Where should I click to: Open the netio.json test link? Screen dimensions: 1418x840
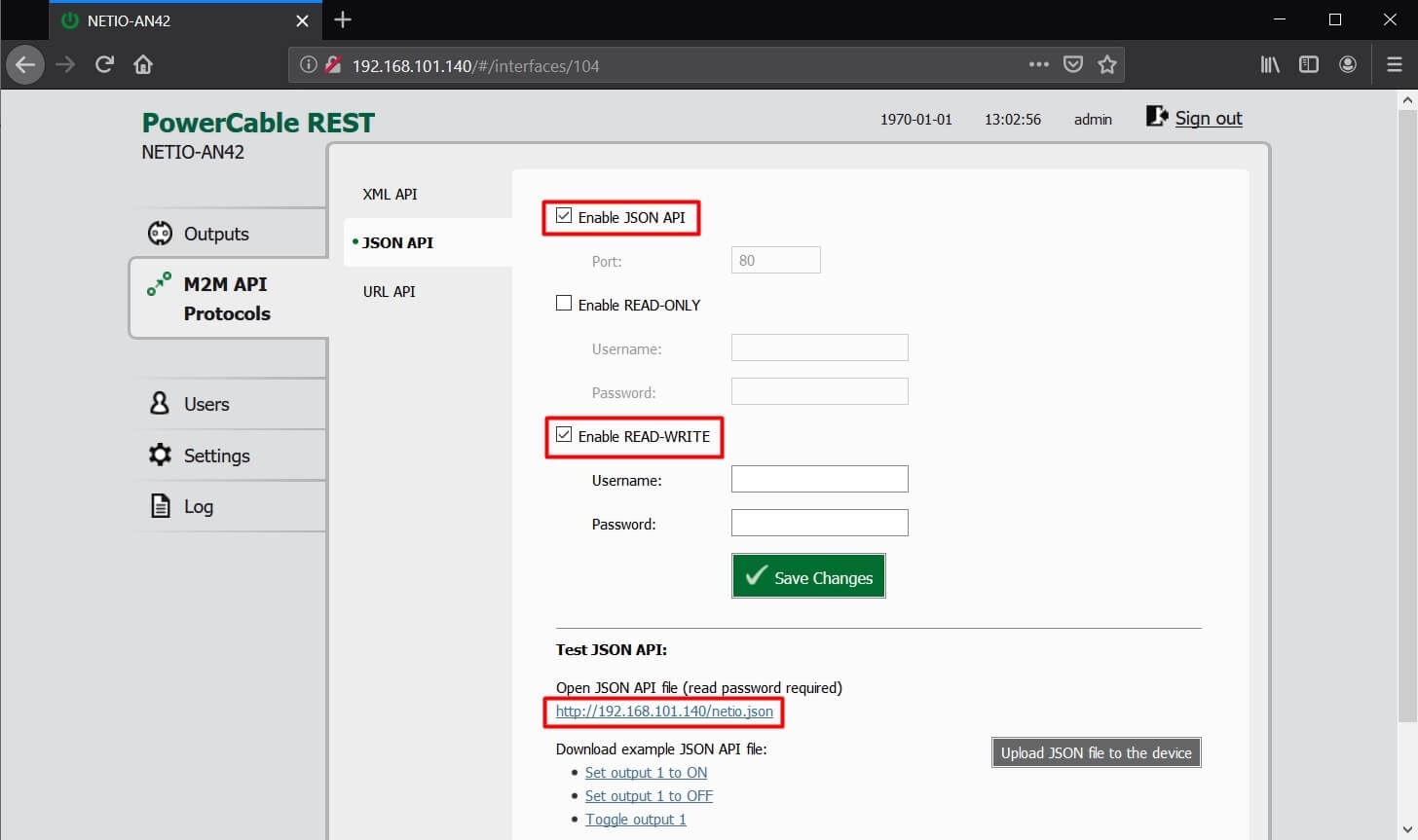(664, 712)
